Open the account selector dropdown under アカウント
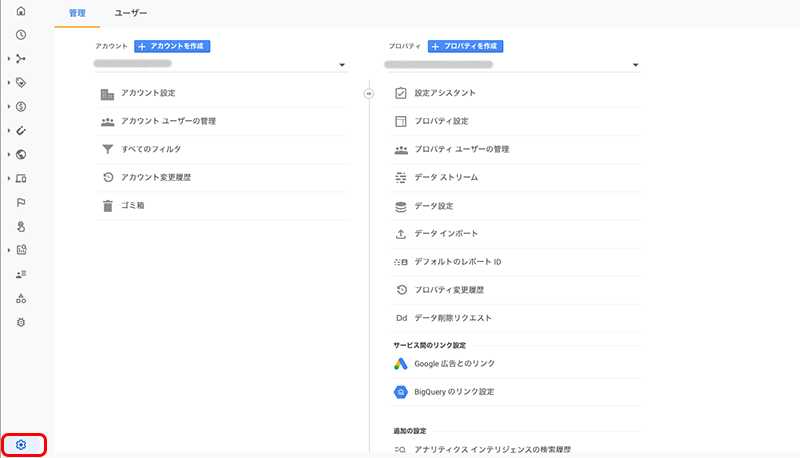Screen dimensions: 800x458 [220, 64]
